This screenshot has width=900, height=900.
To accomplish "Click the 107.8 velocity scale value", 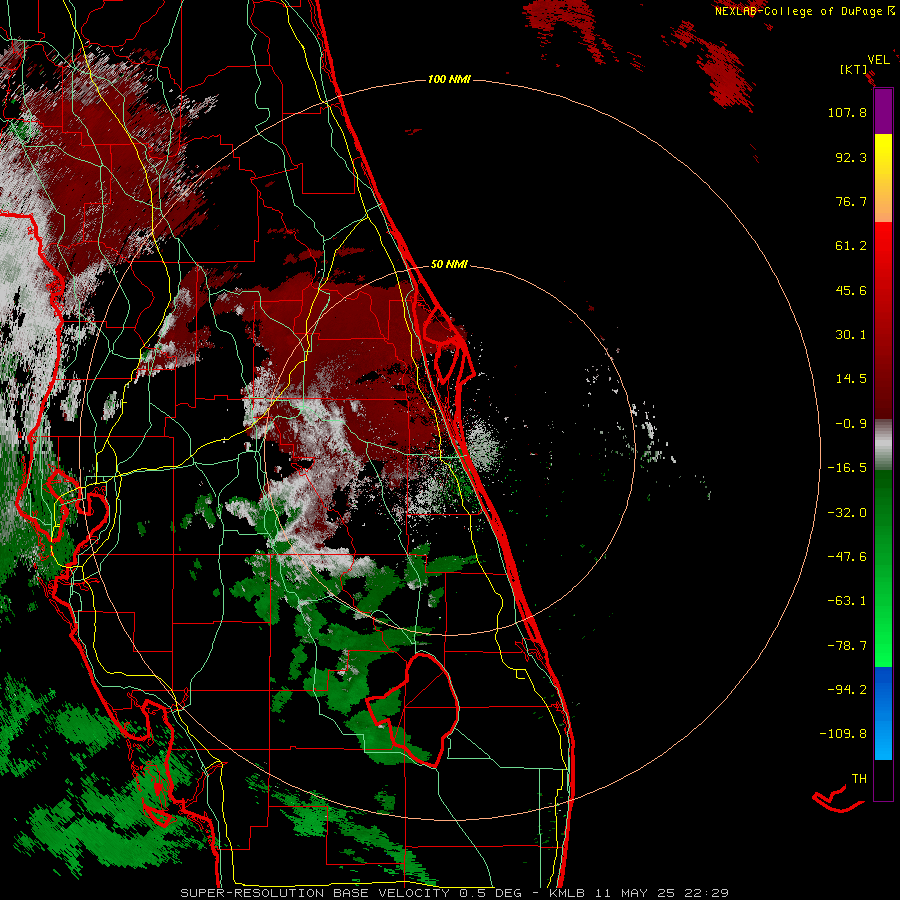I will (847, 112).
